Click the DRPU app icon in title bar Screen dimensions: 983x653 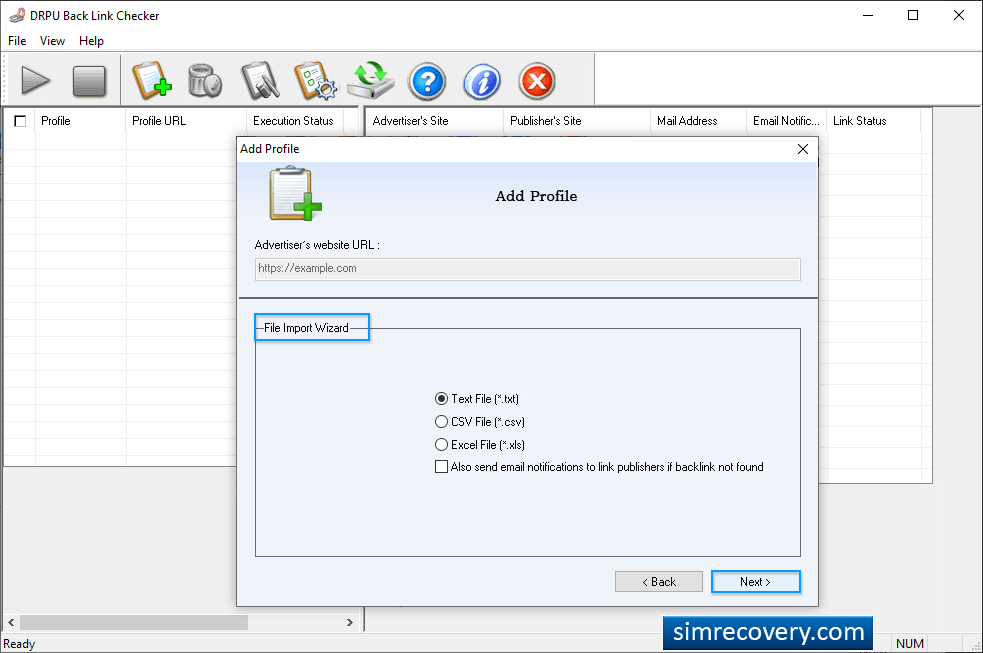click(17, 15)
